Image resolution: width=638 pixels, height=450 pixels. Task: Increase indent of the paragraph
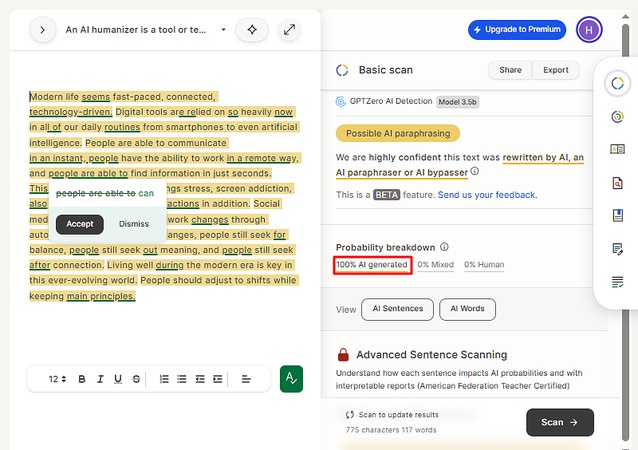pyautogui.click(x=218, y=379)
